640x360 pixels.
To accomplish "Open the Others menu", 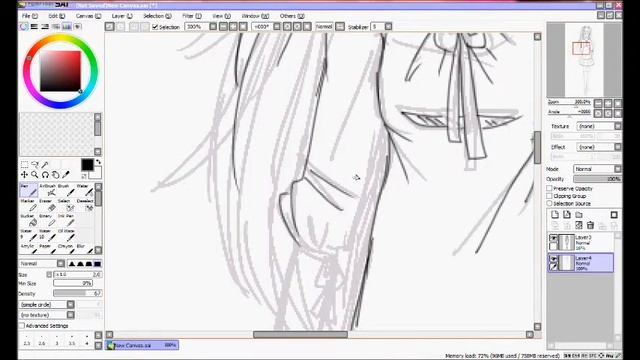I will [292, 16].
